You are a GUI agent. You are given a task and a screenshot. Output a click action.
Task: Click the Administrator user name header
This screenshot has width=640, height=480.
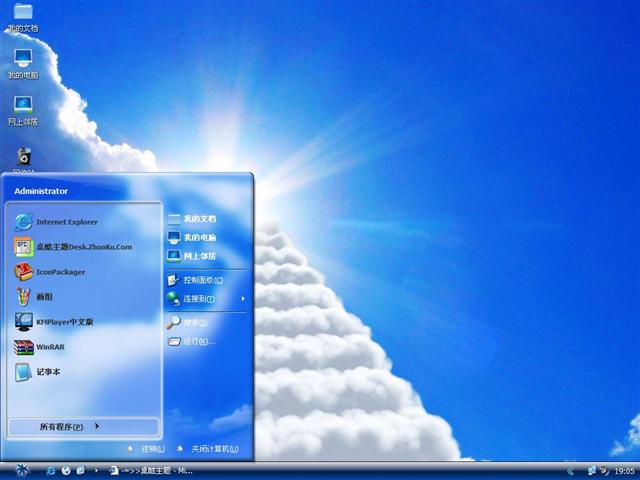click(41, 191)
